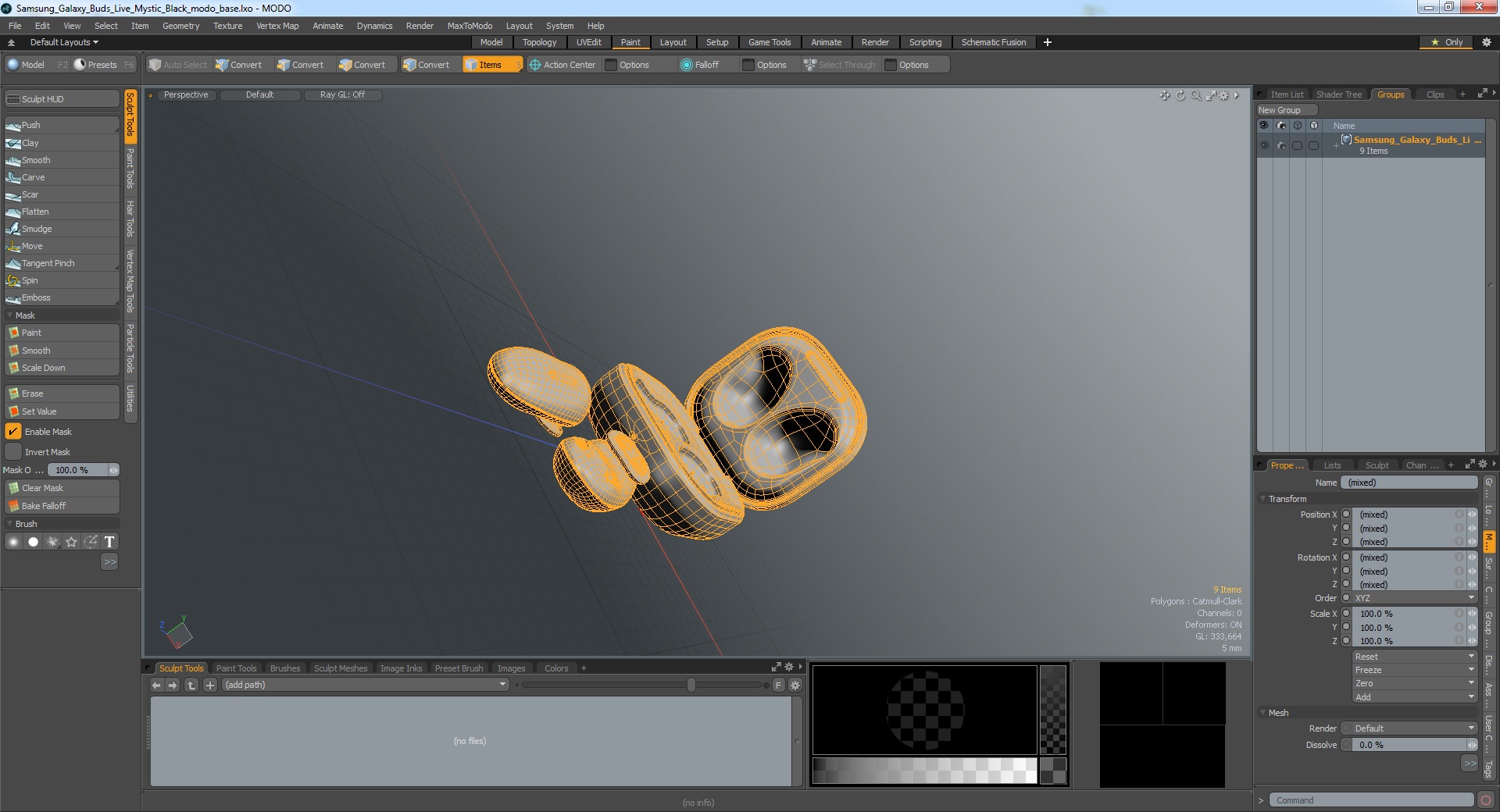Toggle Options checkbox next to Action Center
This screenshot has width=1500, height=812.
[612, 65]
